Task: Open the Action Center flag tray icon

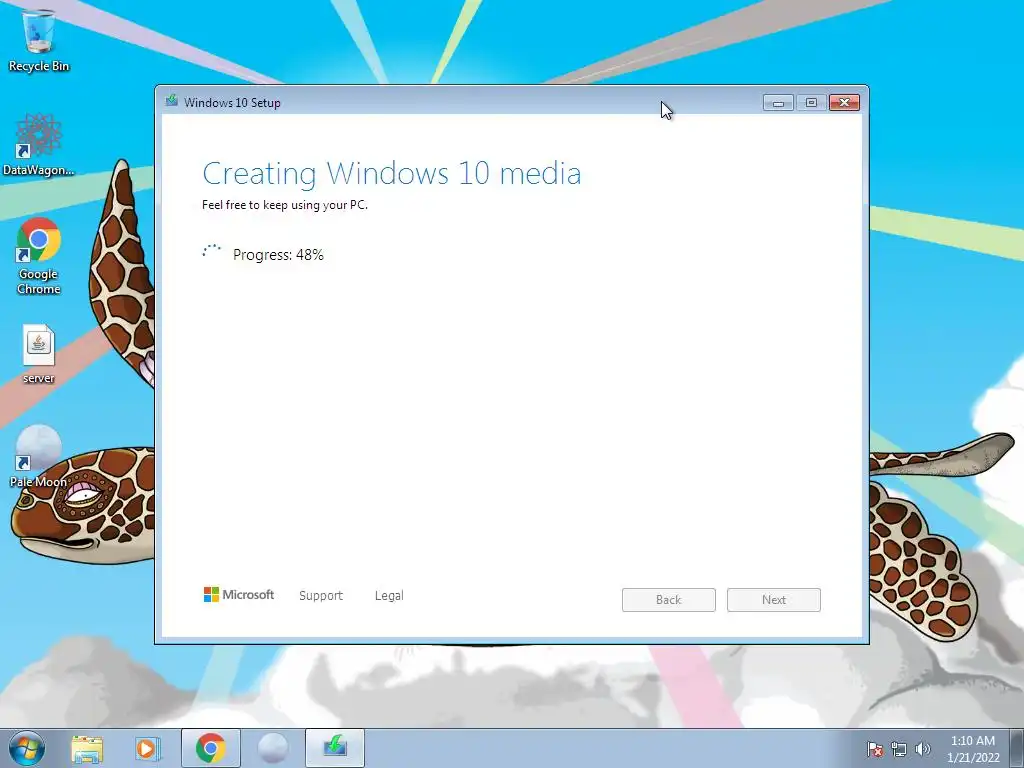Action: pyautogui.click(x=874, y=749)
